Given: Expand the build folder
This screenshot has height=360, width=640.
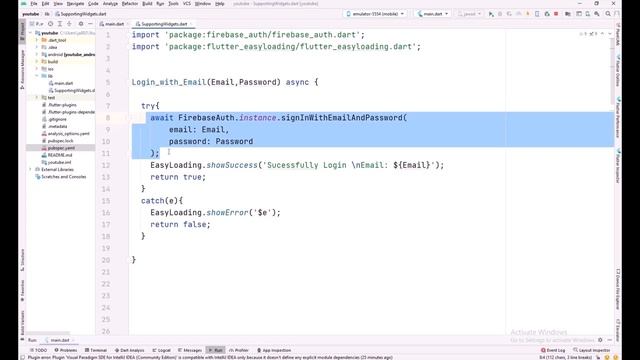Looking at the screenshot, I should coord(37,62).
